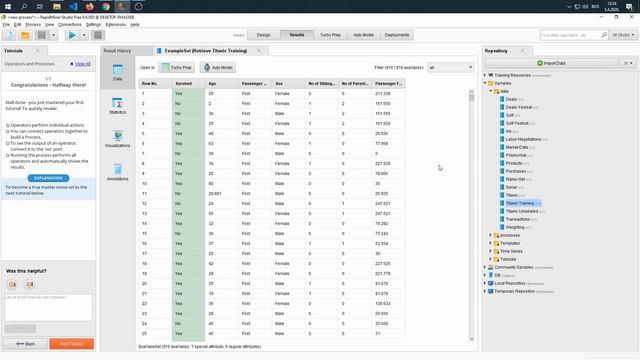640x360 pixels.
Task: Open the run options dropdown arrow
Action: (84, 35)
